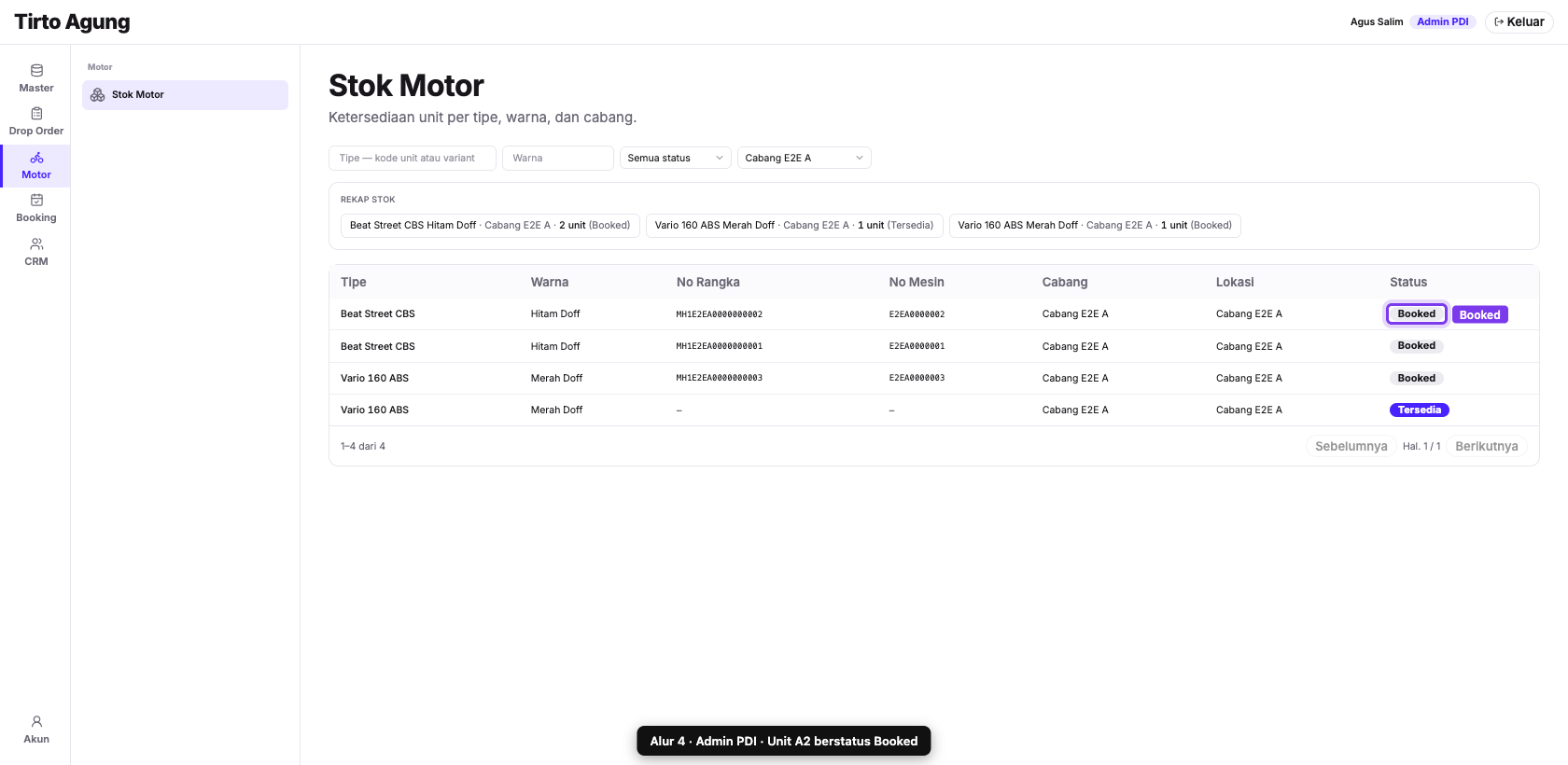Screen dimensions: 1568x765
Task: Focus the Warna filter input
Action: pyautogui.click(x=558, y=158)
